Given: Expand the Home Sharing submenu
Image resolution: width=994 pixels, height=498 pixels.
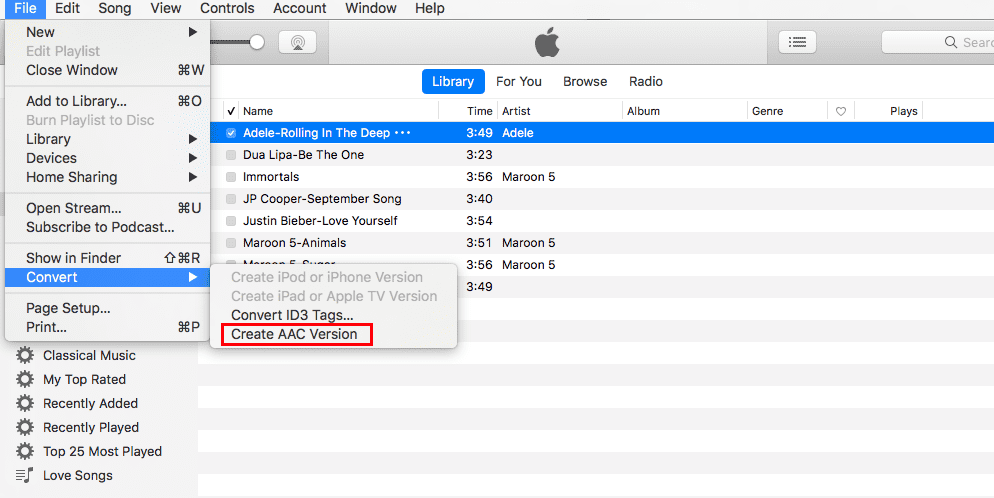Looking at the screenshot, I should pos(193,177).
